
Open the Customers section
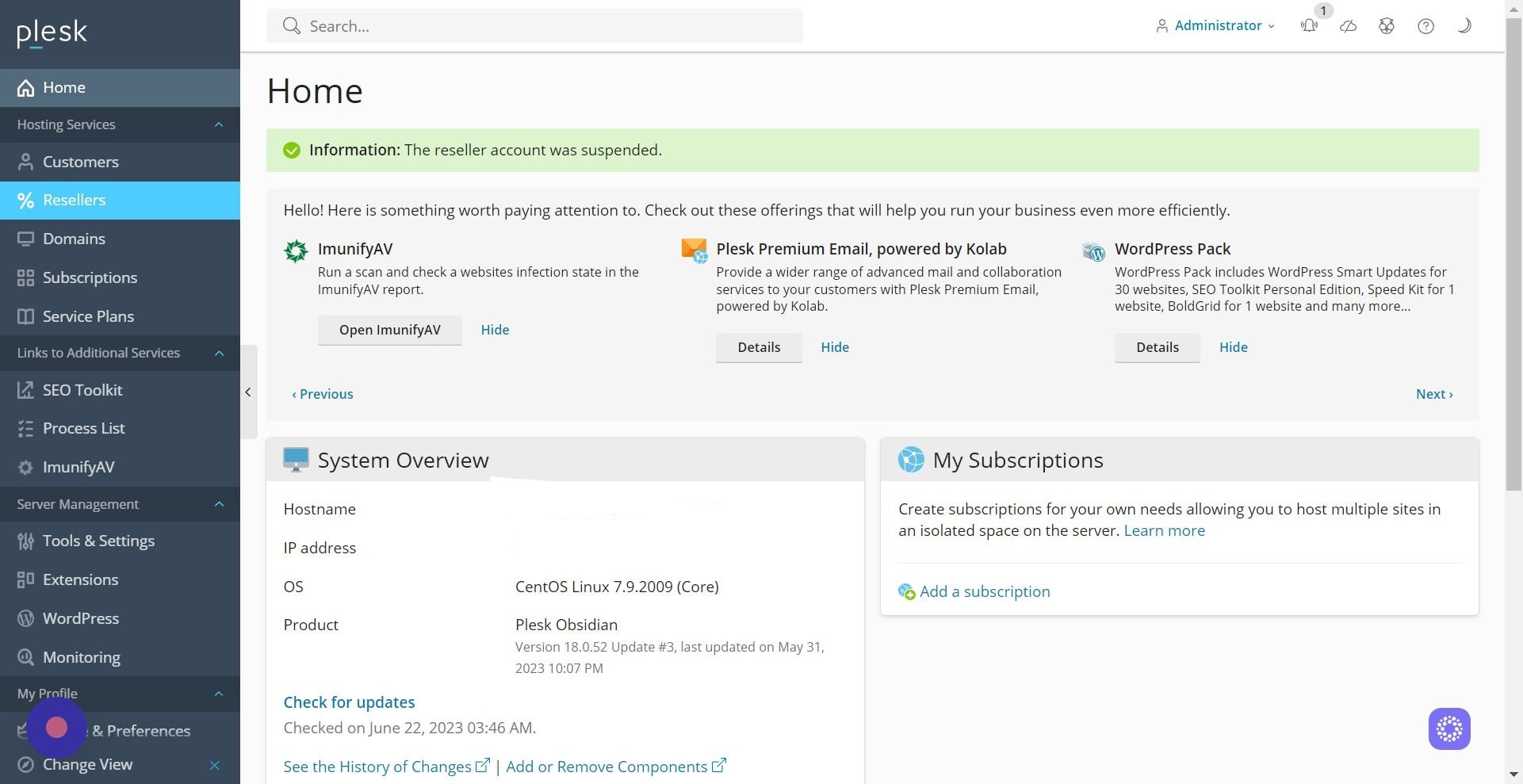pyautogui.click(x=120, y=162)
